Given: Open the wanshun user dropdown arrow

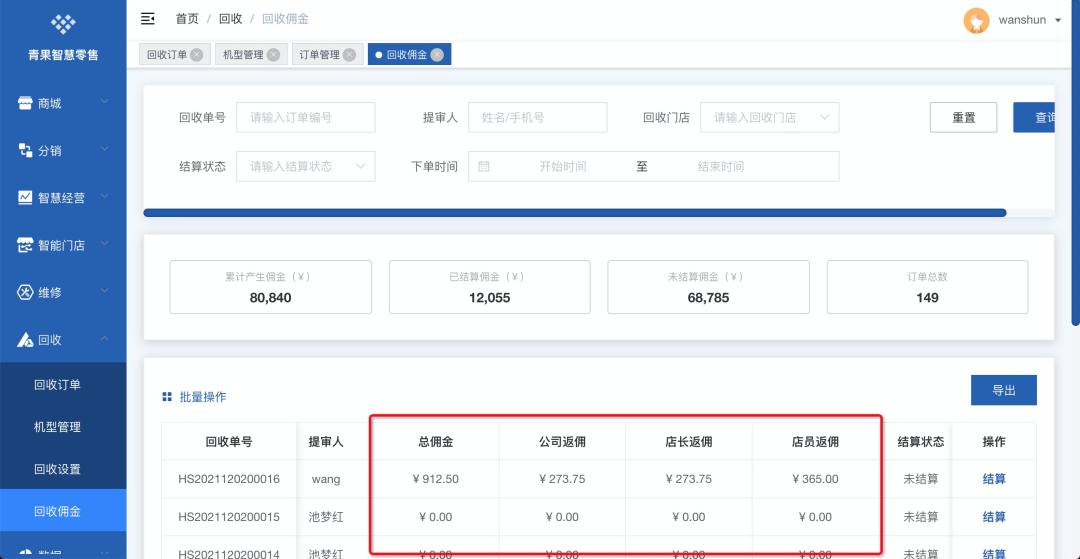Looking at the screenshot, I should (x=1058, y=21).
